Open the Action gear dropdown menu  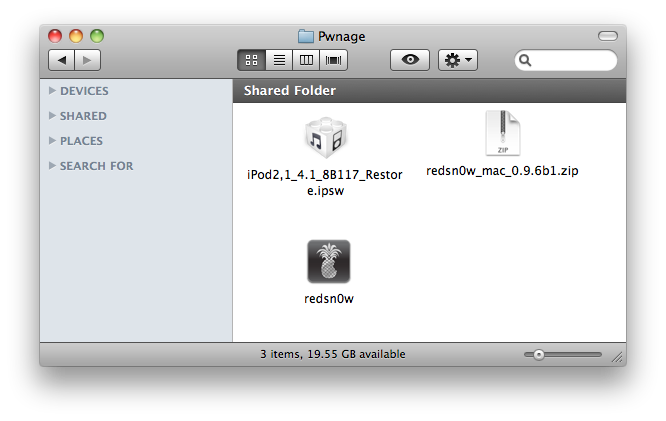click(x=459, y=61)
